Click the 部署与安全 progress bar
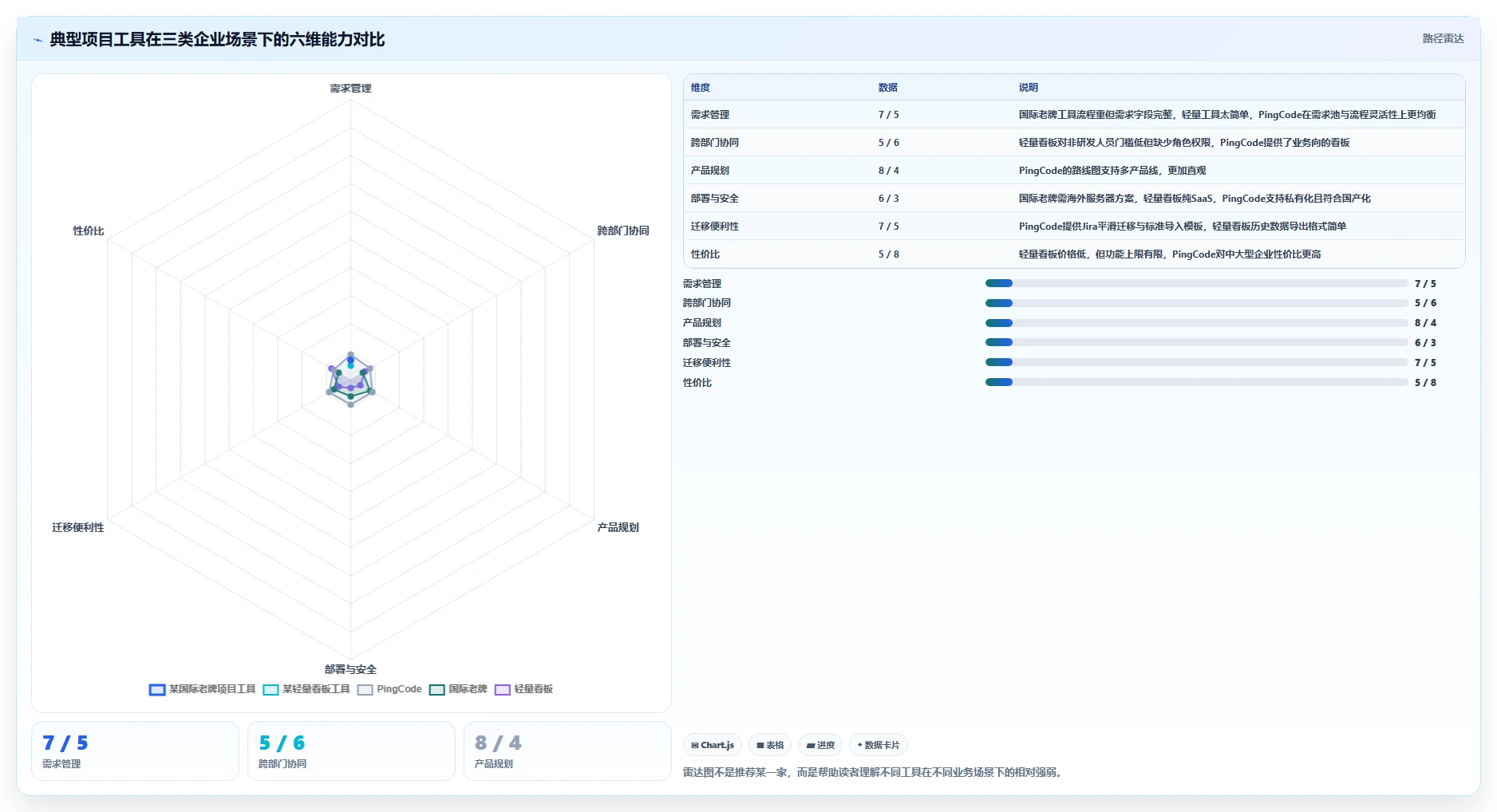The height and width of the screenshot is (812, 1497). [x=1196, y=343]
